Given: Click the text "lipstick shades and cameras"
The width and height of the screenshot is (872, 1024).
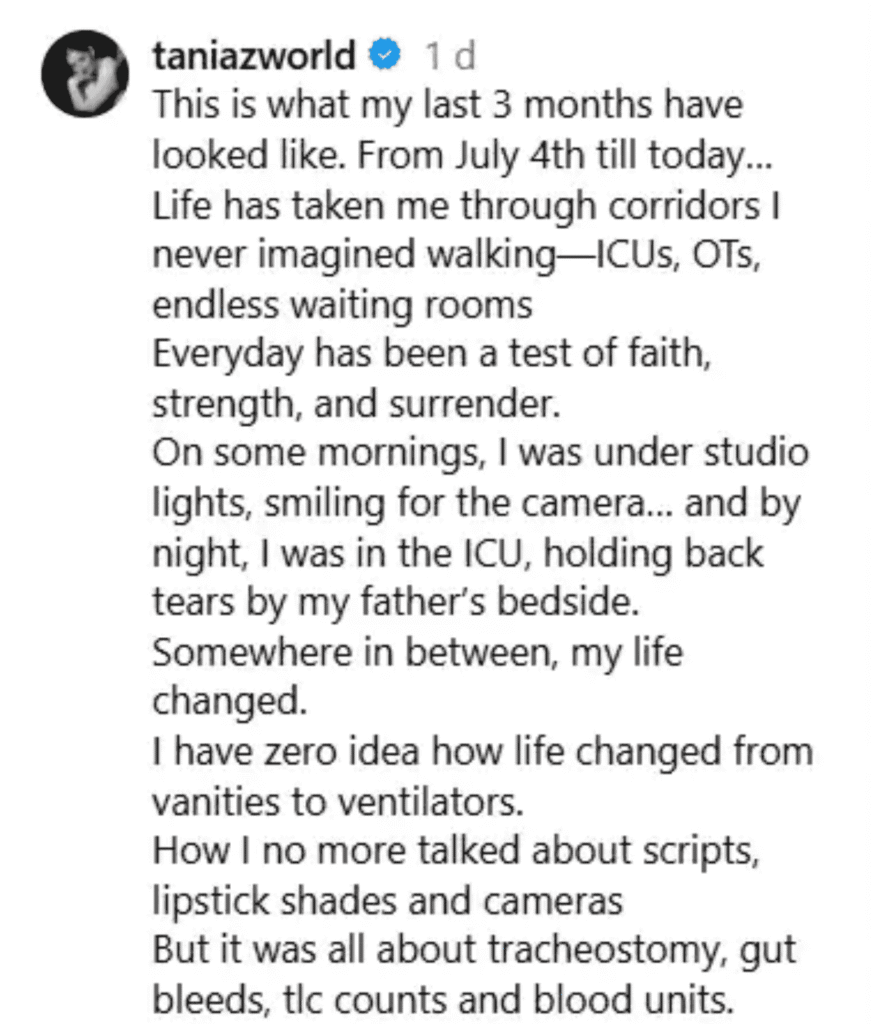Looking at the screenshot, I should pos(387,900).
